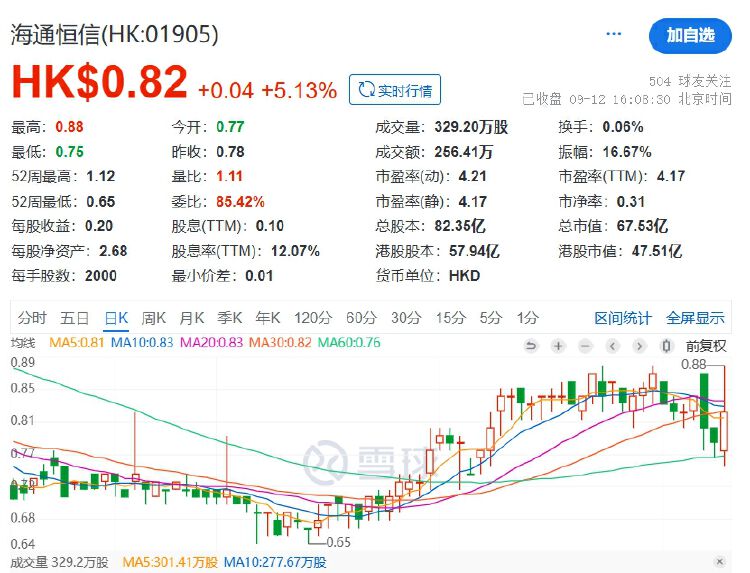
Task: Click the MA60:0.76 moving average label
Action: coord(349,342)
